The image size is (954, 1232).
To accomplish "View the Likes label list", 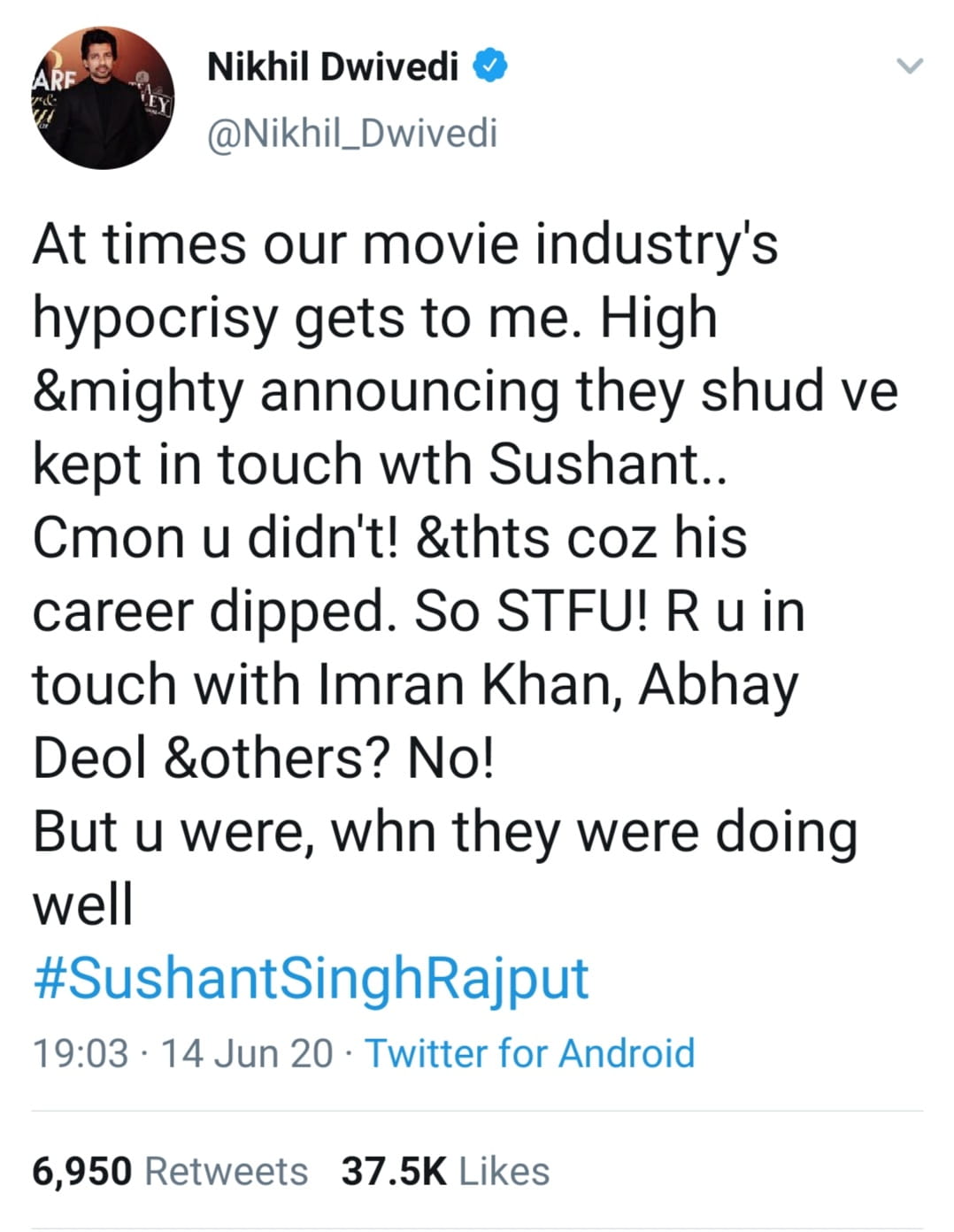I will (x=504, y=1171).
